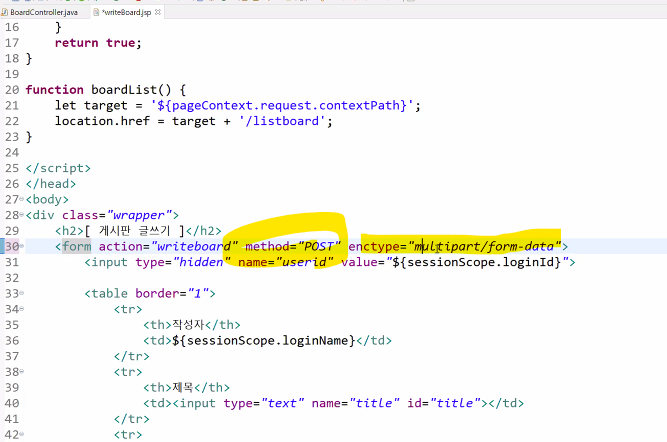Click the closing brace on line 23
Viewport: 667px width, 442px height.
pyautogui.click(x=29, y=137)
